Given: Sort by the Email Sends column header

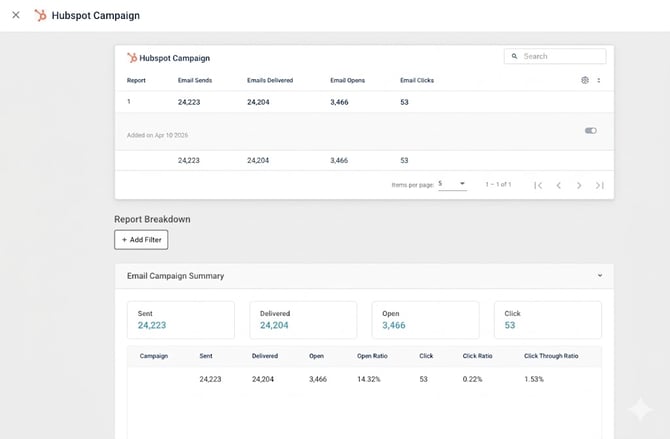Looking at the screenshot, I should (x=195, y=80).
